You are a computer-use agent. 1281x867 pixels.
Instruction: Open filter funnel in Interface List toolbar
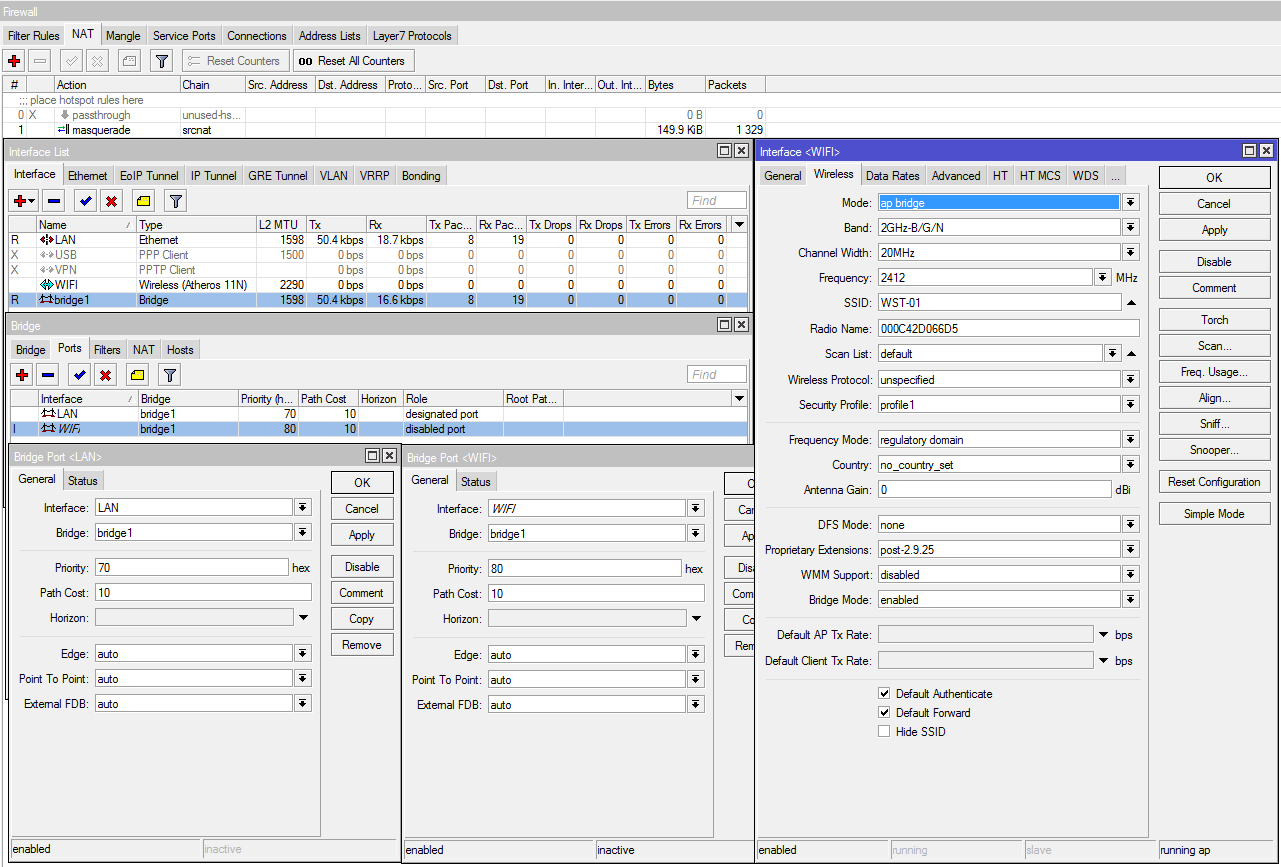pyautogui.click(x=175, y=201)
